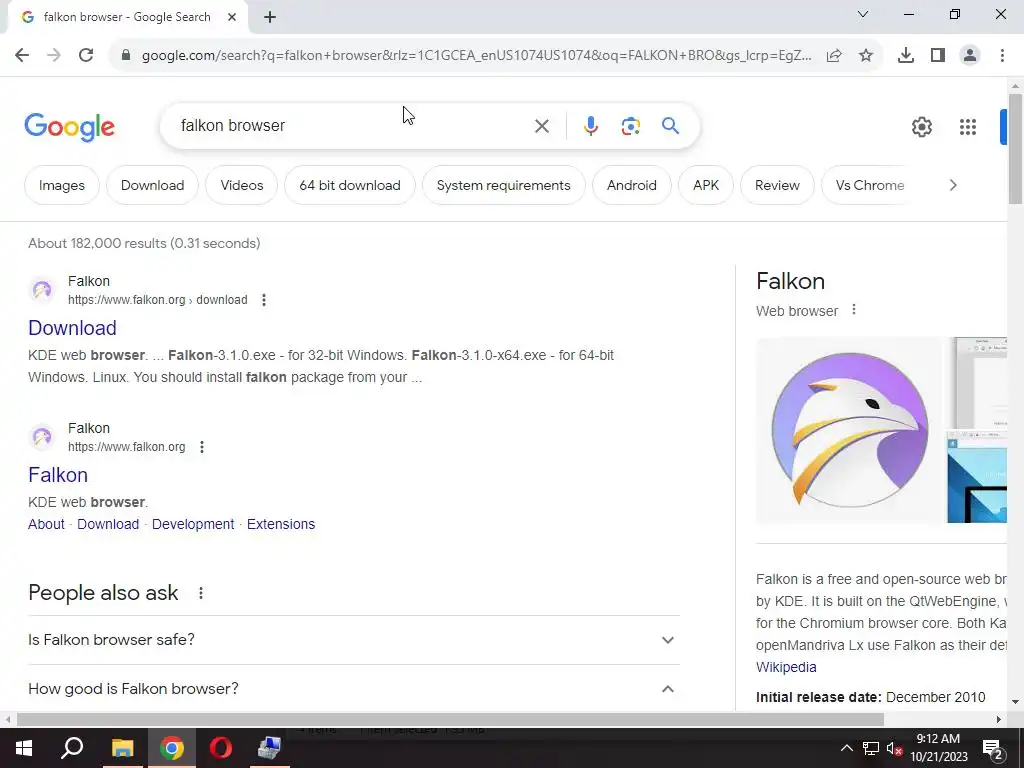
Task: Toggle Chrome side panel
Action: (x=938, y=56)
